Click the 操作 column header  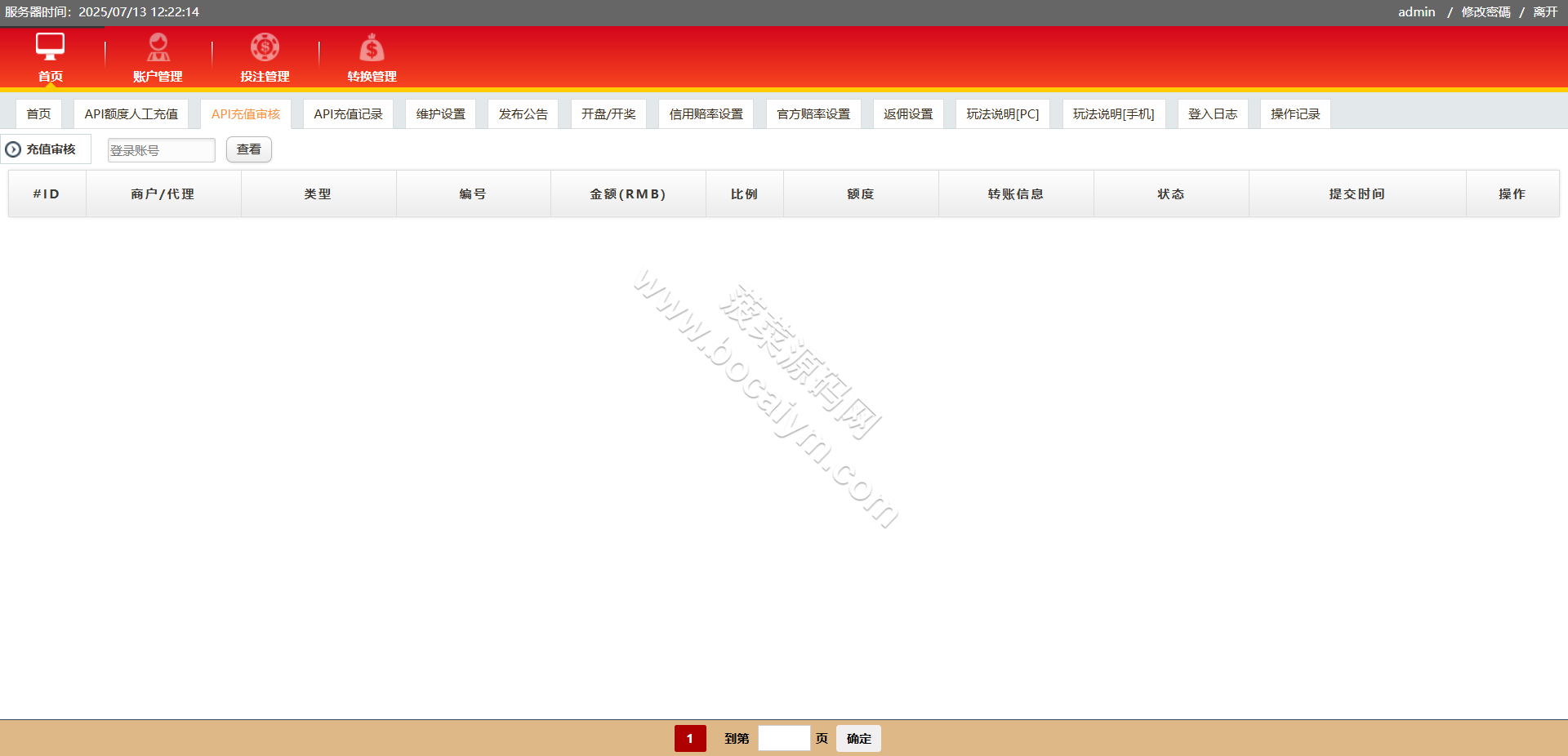point(1512,193)
